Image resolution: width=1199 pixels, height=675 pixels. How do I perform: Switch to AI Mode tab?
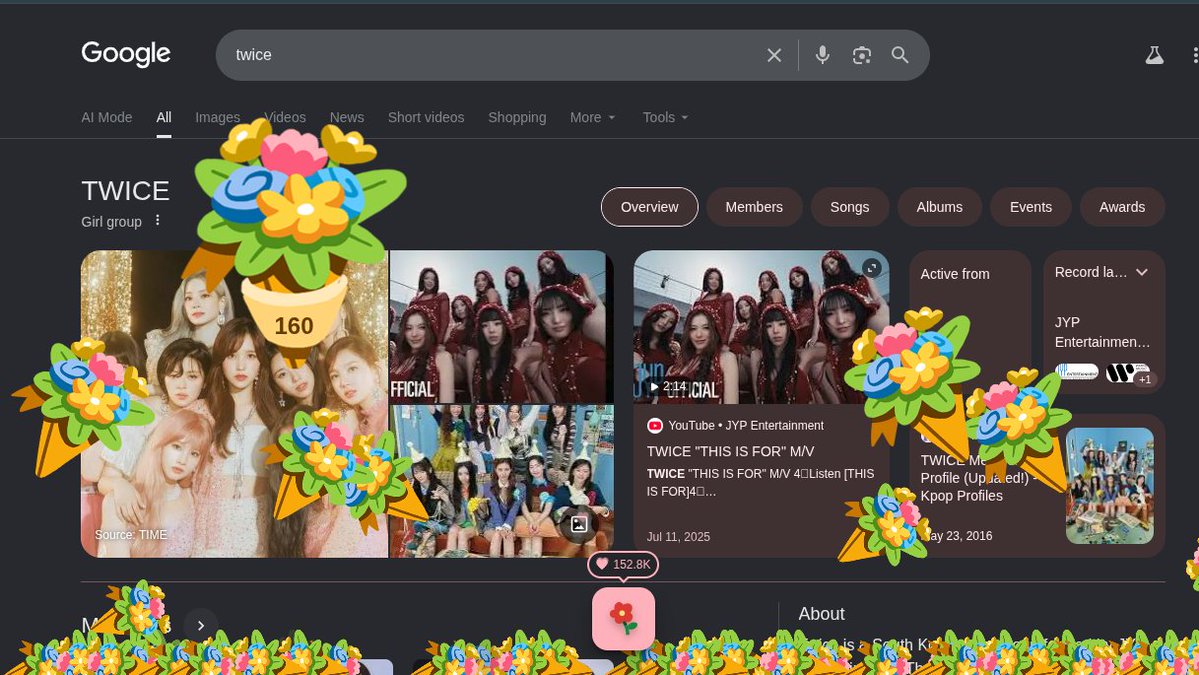(x=106, y=117)
